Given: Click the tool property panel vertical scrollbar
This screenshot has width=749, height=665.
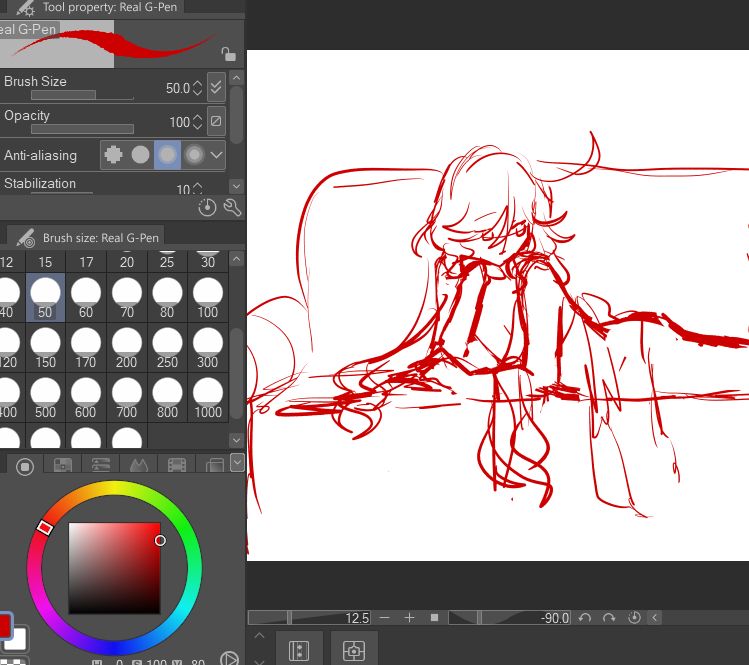Looking at the screenshot, I should pos(236,115).
